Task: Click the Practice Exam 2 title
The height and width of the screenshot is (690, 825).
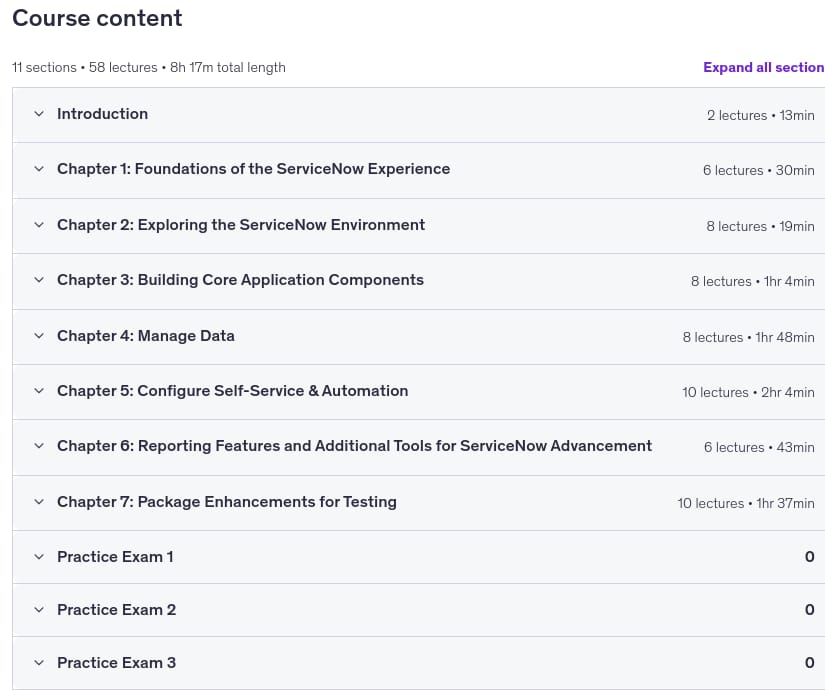Action: coord(117,609)
